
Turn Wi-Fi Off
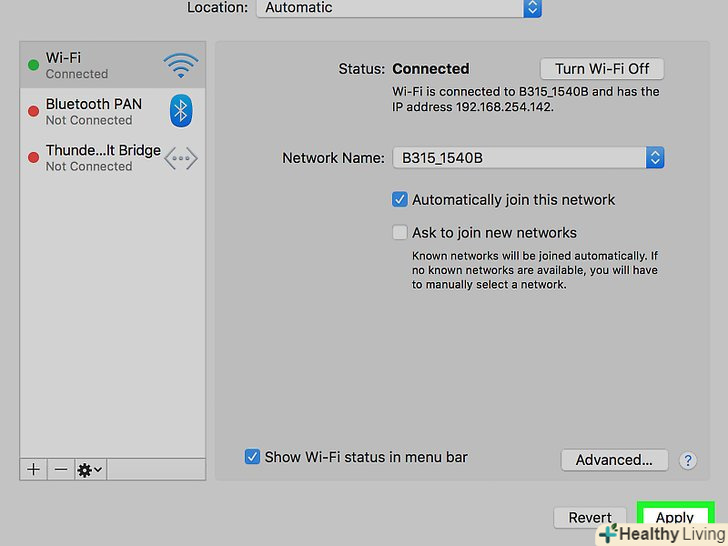coord(602,69)
